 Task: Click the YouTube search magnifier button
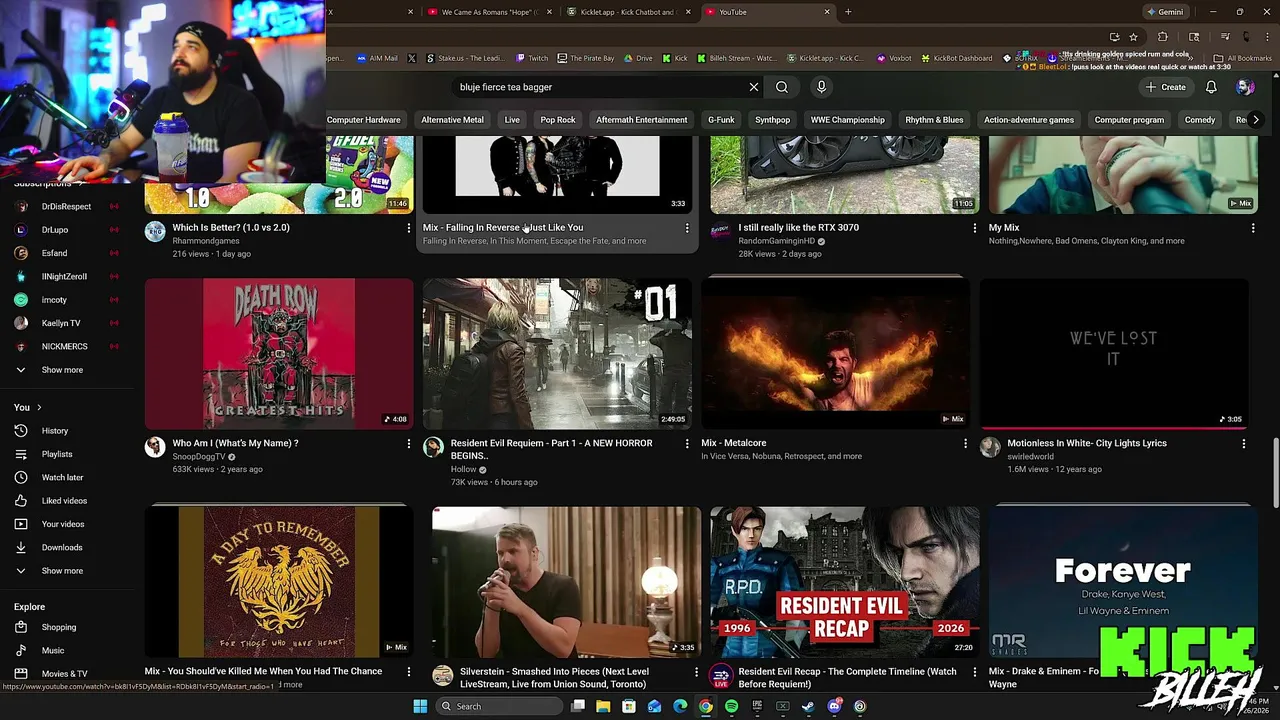click(x=782, y=87)
